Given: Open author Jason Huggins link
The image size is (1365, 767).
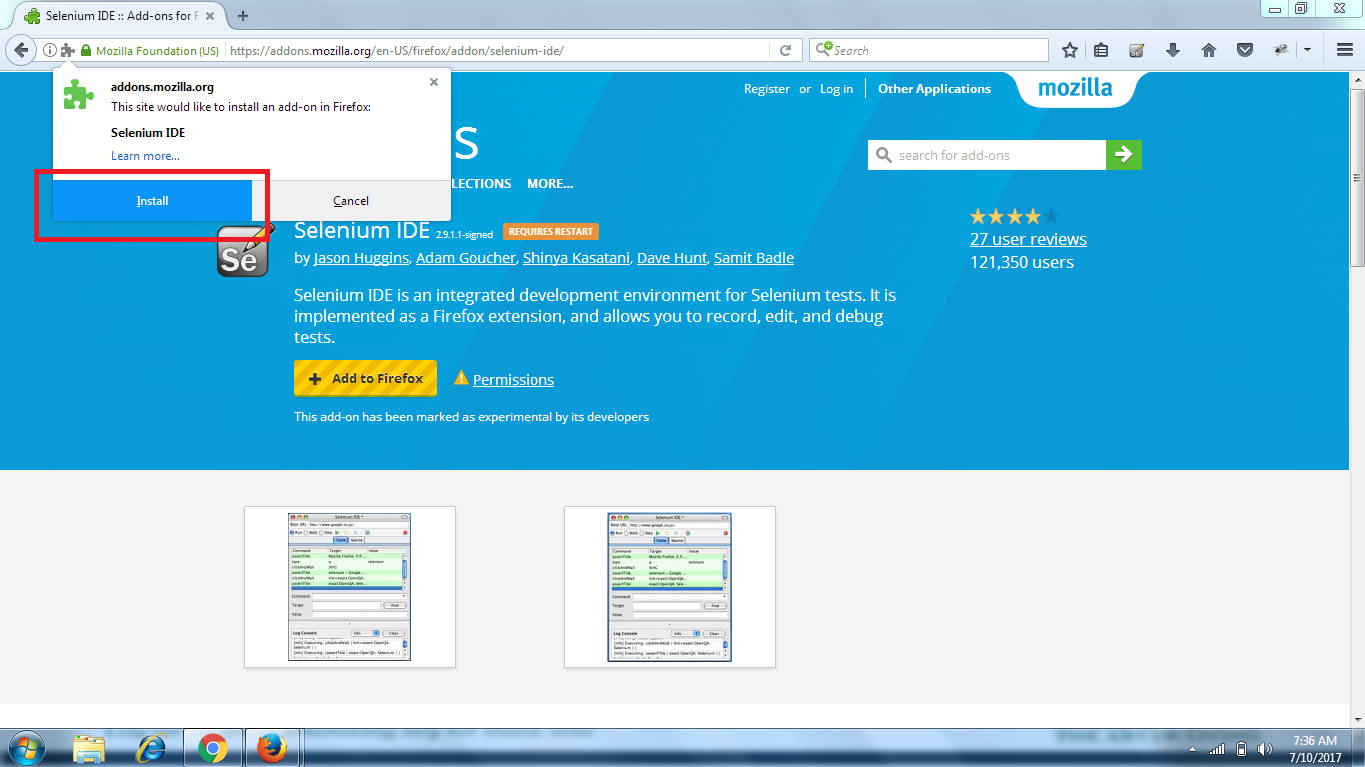Looking at the screenshot, I should pos(361,258).
